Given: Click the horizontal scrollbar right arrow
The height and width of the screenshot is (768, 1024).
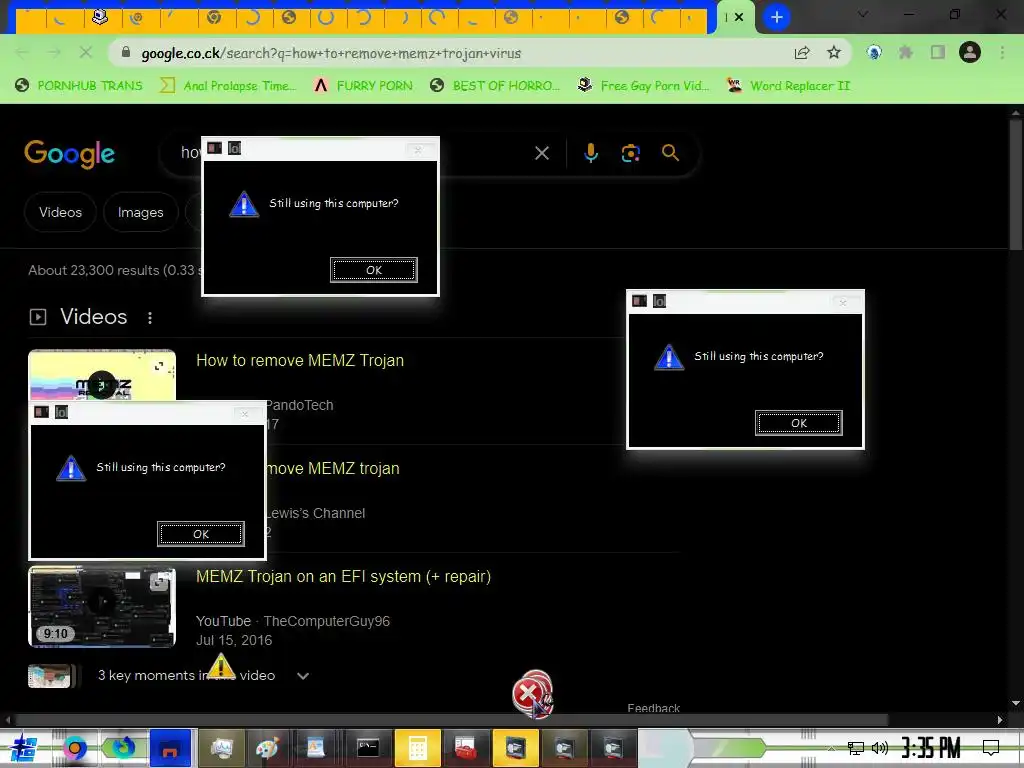Looking at the screenshot, I should click(1000, 720).
